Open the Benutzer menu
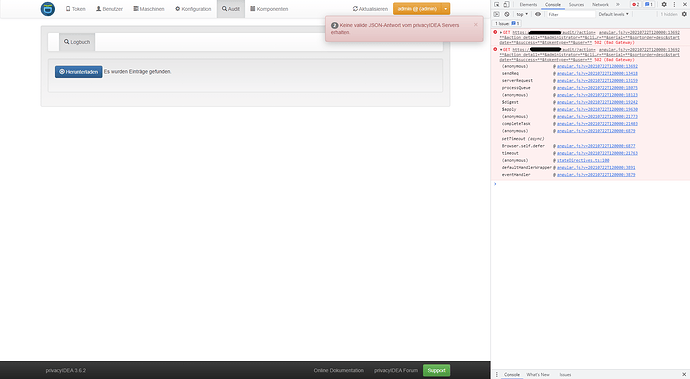Viewport: 690px width, 379px height. point(110,9)
